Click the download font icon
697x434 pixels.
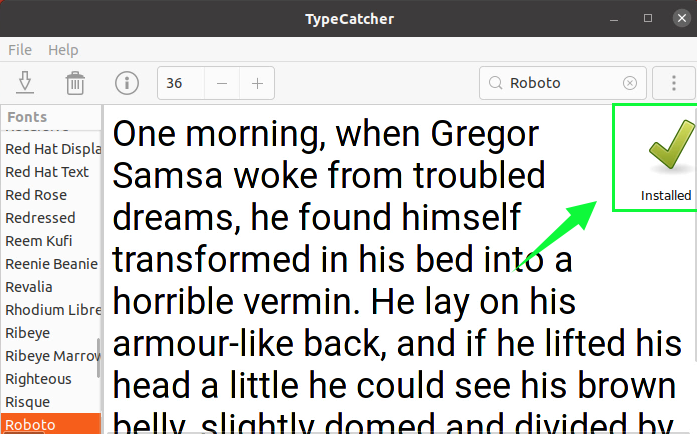[26, 83]
